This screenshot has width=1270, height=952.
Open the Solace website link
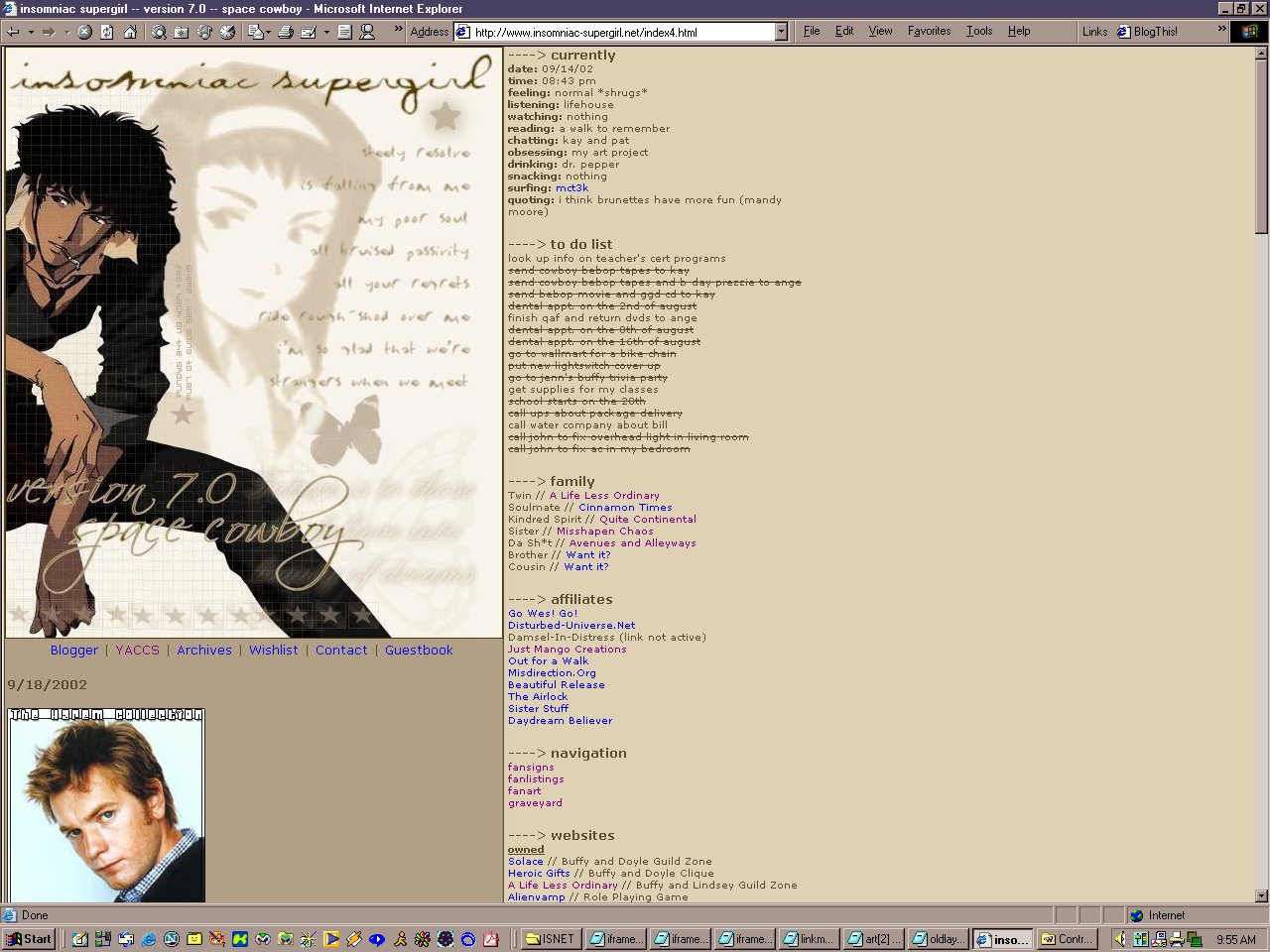pyautogui.click(x=526, y=862)
